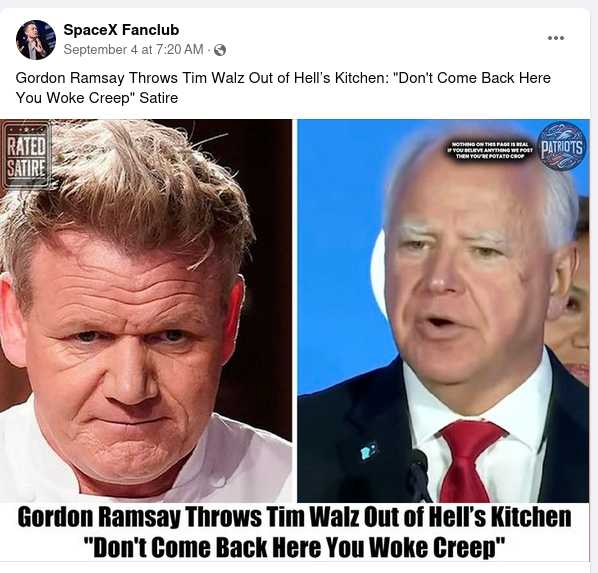Click the microphone in the podium photo

419,474
